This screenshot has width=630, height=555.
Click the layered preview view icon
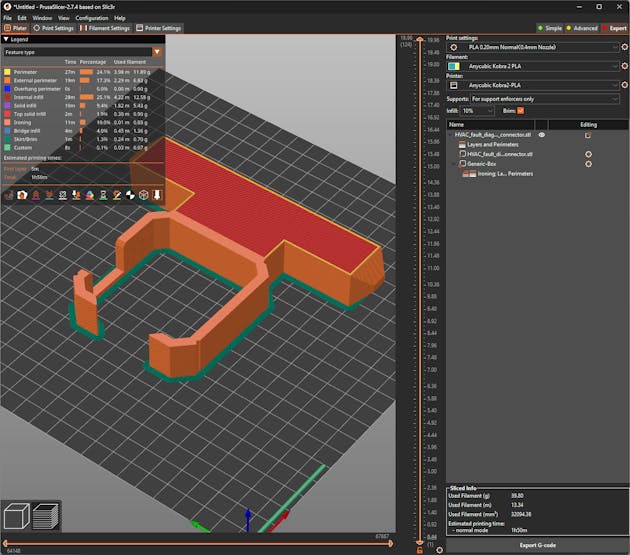[44, 517]
